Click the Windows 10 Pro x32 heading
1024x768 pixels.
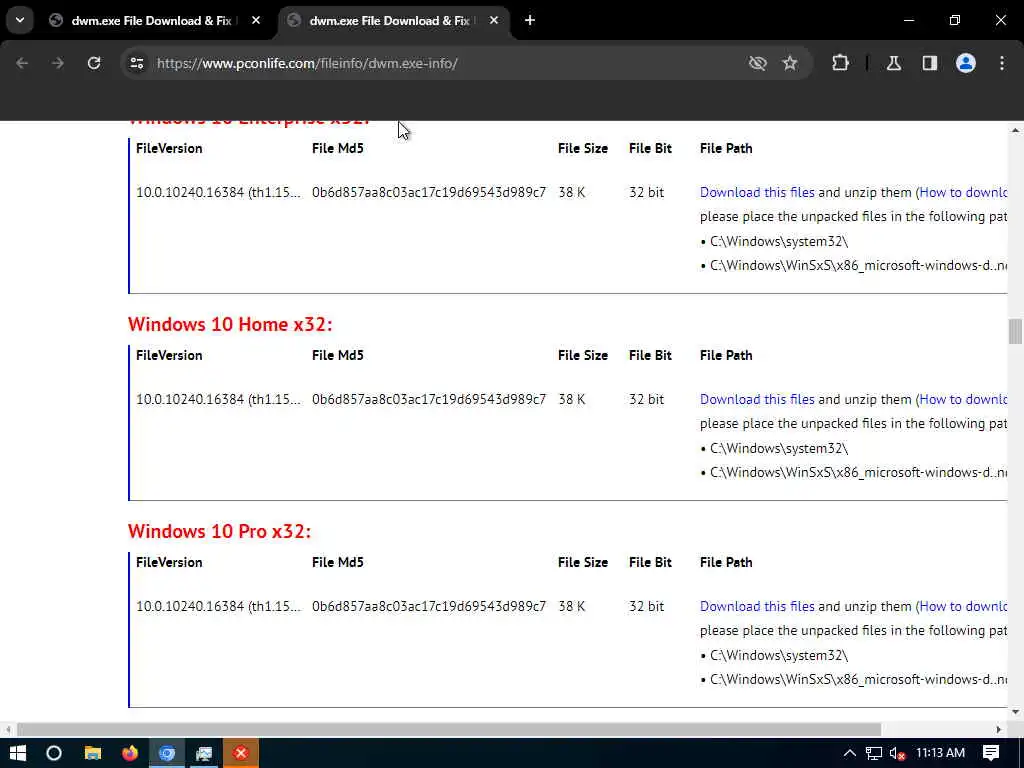(219, 532)
